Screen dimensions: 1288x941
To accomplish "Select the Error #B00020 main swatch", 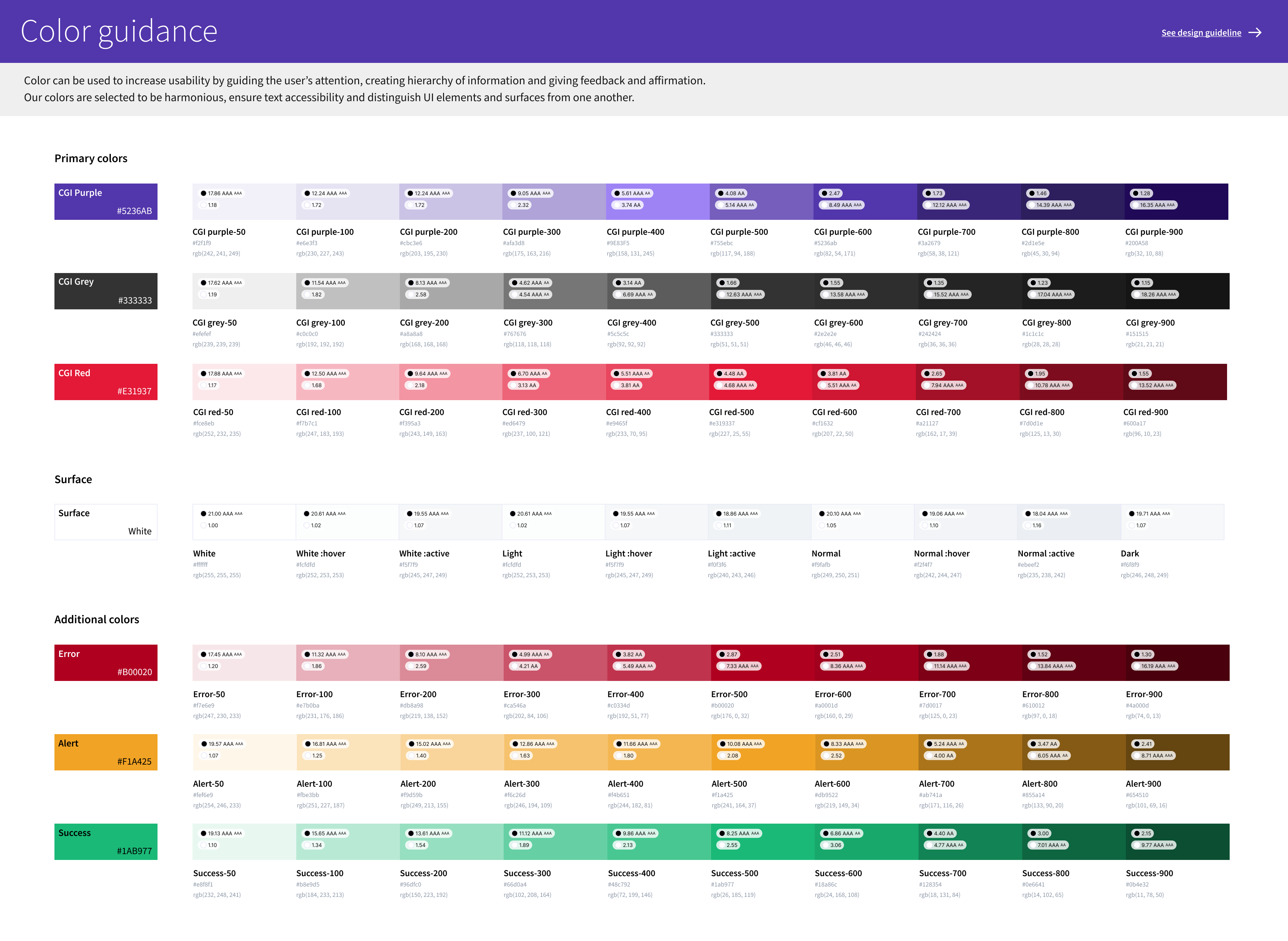I will pos(106,662).
